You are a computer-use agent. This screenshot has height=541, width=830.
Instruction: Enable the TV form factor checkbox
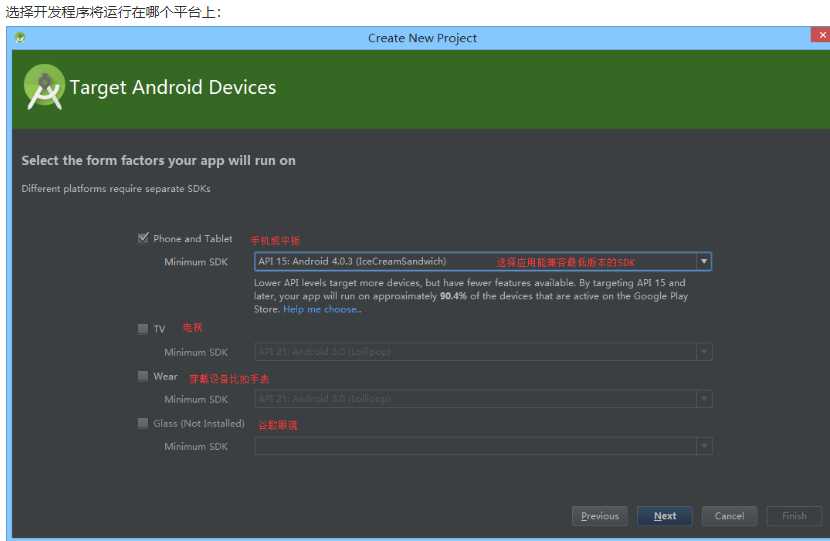tap(143, 329)
